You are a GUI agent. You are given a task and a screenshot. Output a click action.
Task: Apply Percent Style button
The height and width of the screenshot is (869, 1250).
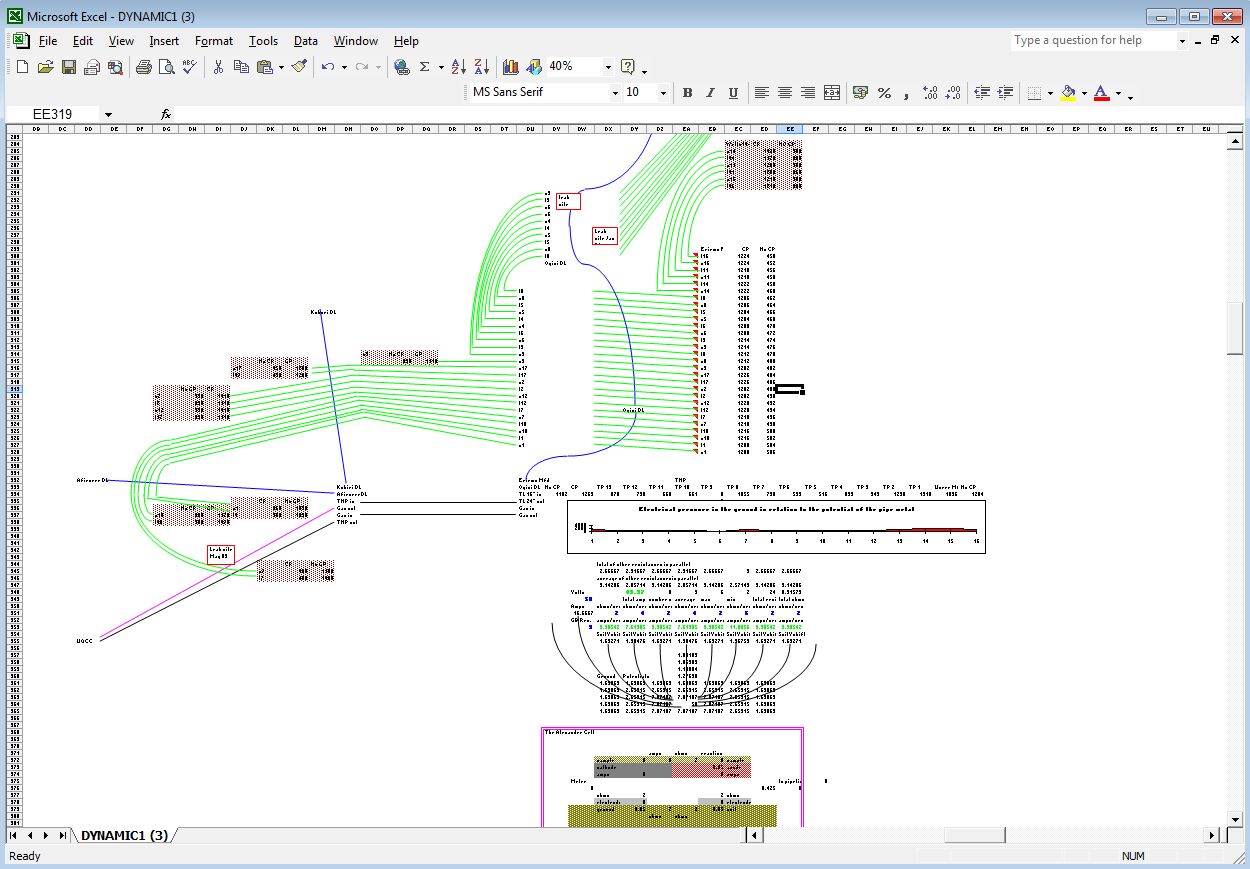pyautogui.click(x=884, y=93)
